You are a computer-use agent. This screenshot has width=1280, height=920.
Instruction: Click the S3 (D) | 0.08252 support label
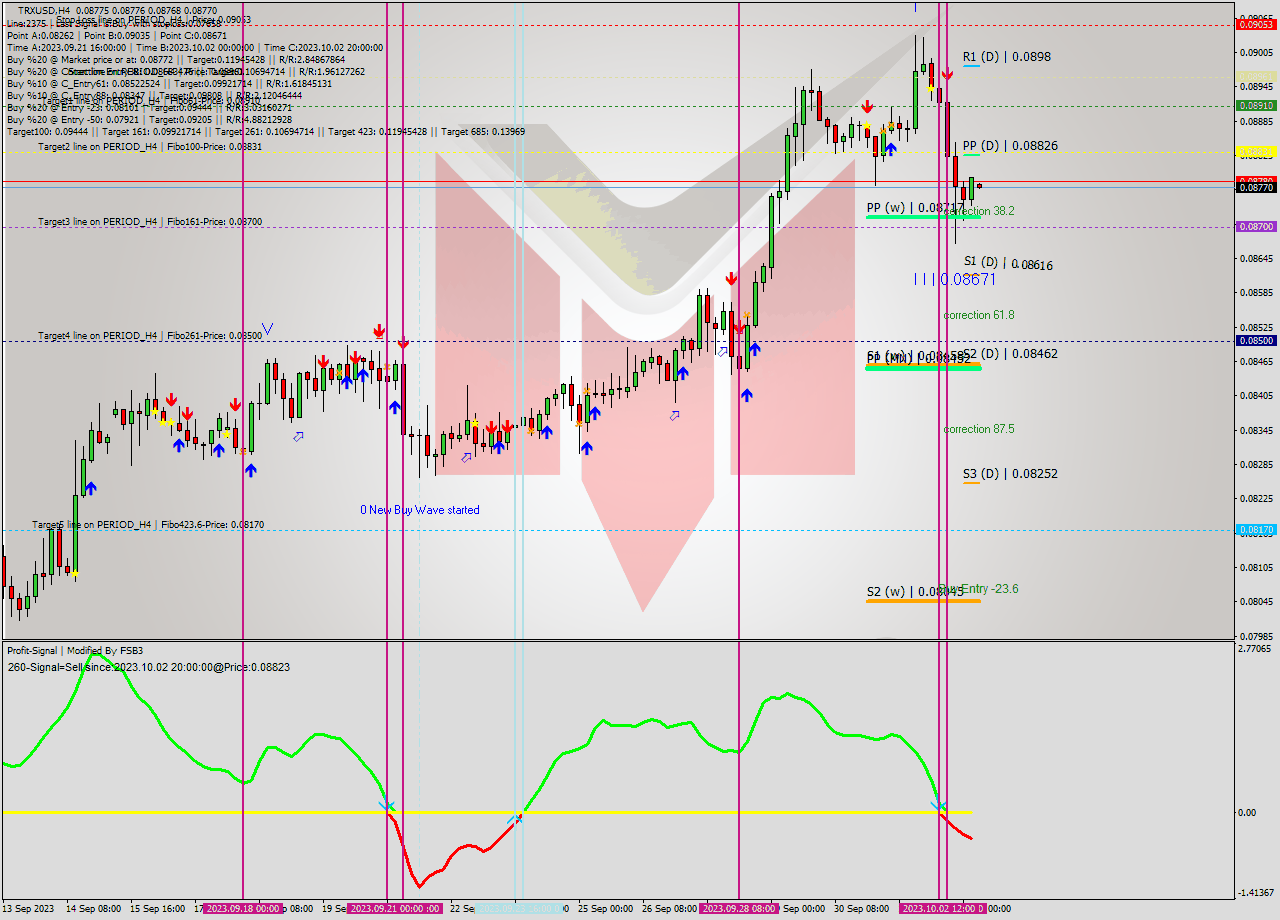click(1010, 473)
